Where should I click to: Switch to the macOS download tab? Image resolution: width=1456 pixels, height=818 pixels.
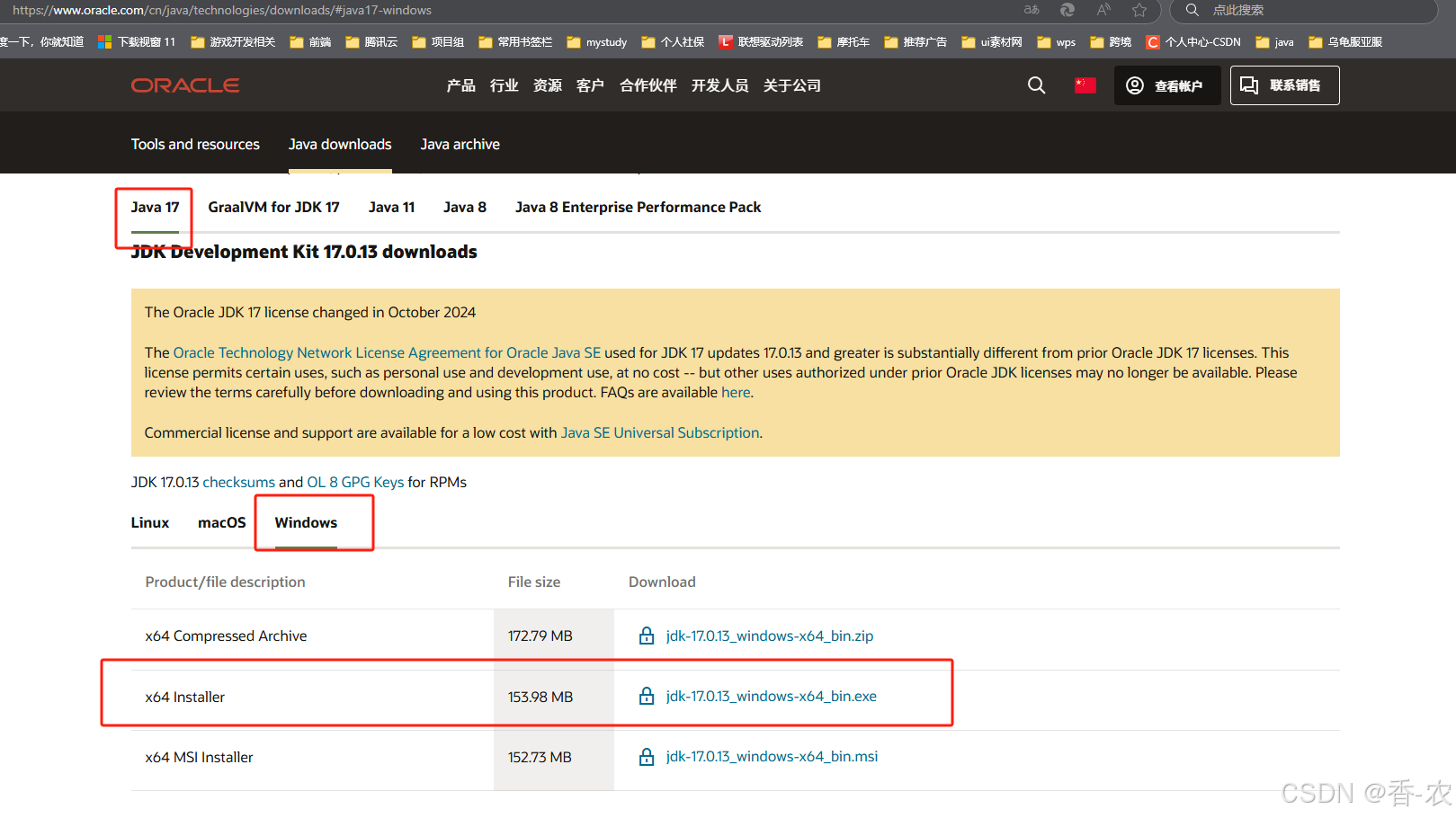tap(221, 522)
